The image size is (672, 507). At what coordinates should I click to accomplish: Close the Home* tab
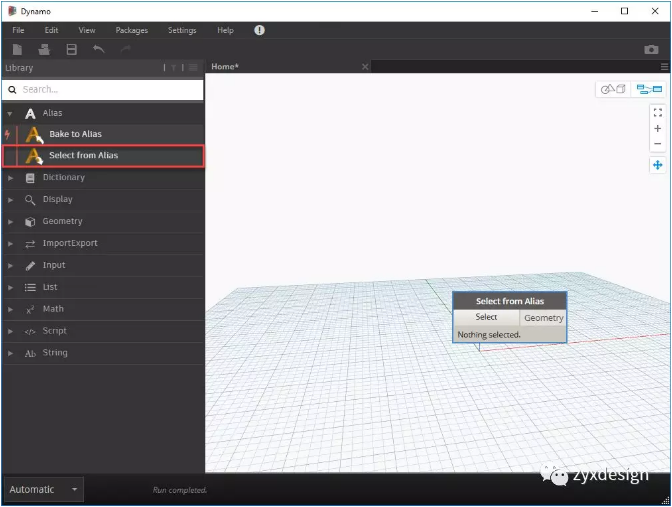pyautogui.click(x=365, y=67)
